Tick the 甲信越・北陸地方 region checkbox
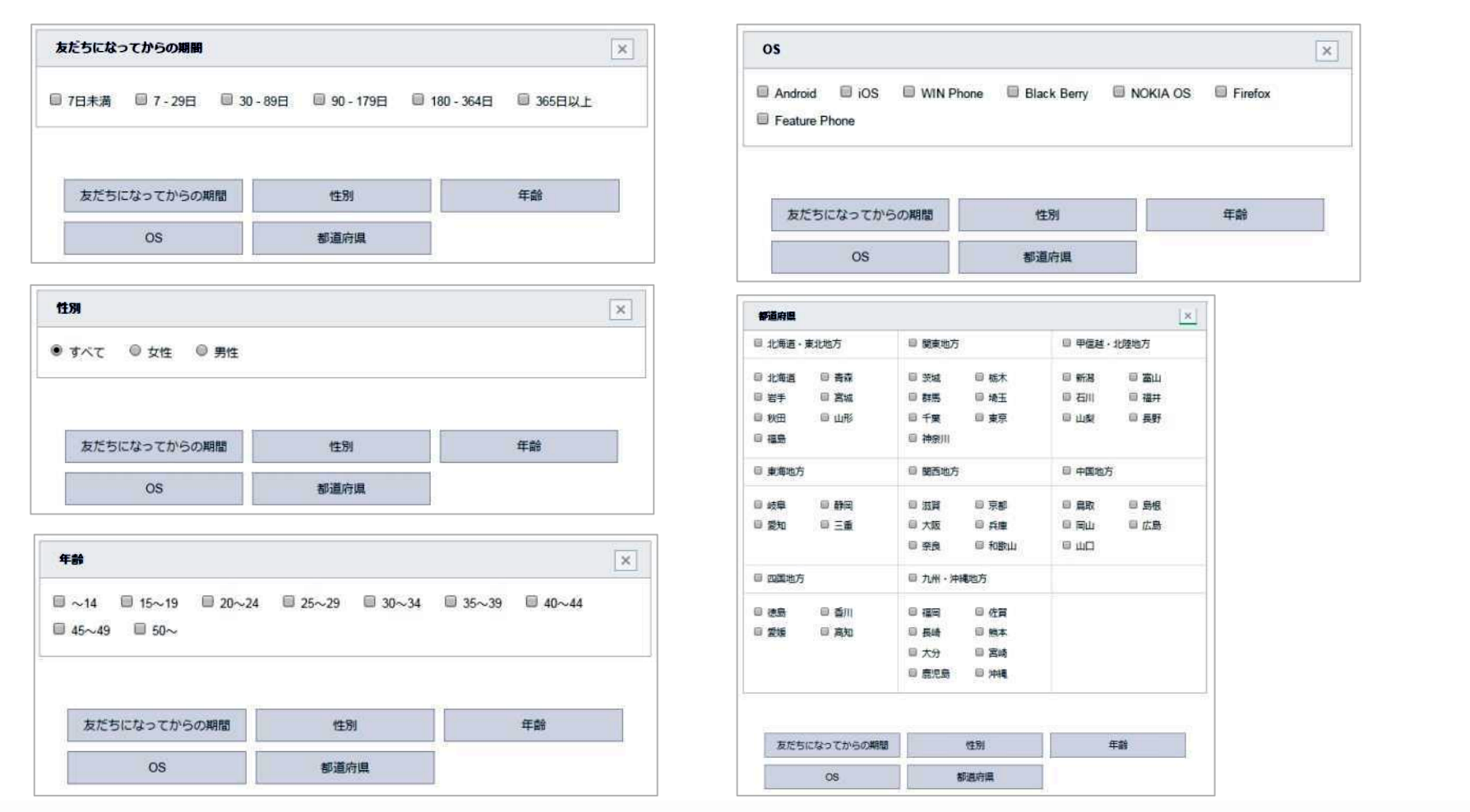This screenshot has width=1470, height=812. tap(1066, 343)
